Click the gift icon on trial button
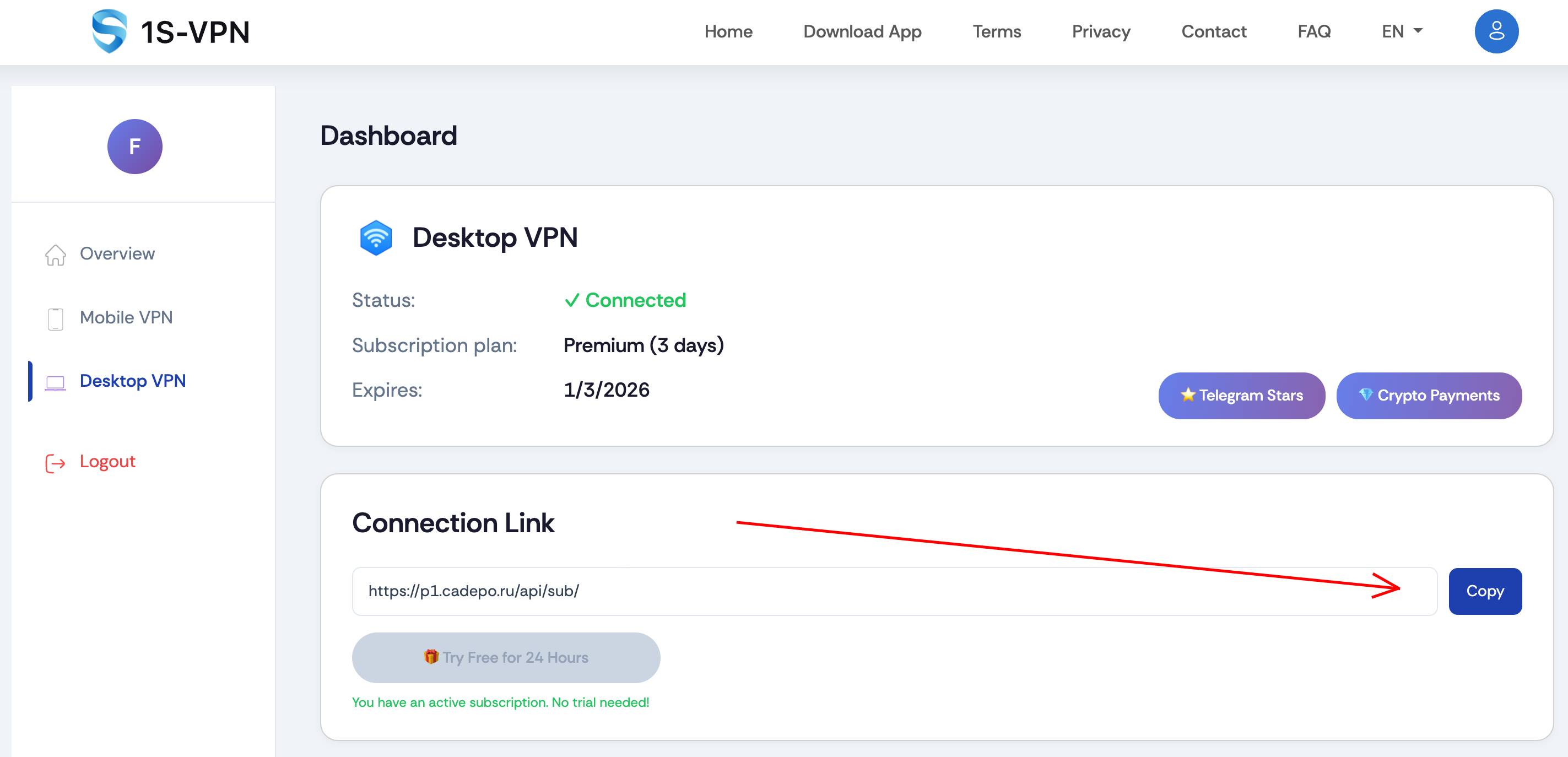 click(430, 657)
